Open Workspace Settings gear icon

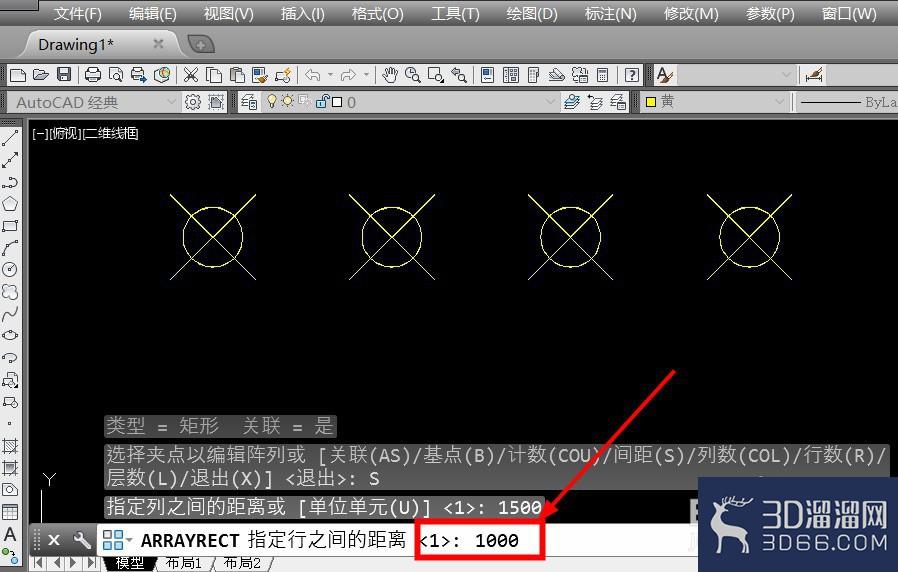coord(193,102)
